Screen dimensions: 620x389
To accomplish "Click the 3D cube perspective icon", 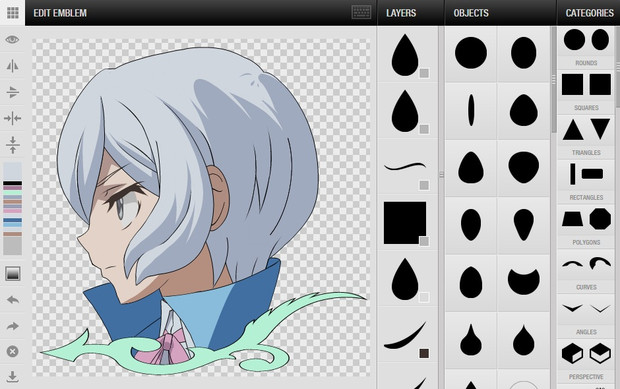I will click(x=572, y=353).
